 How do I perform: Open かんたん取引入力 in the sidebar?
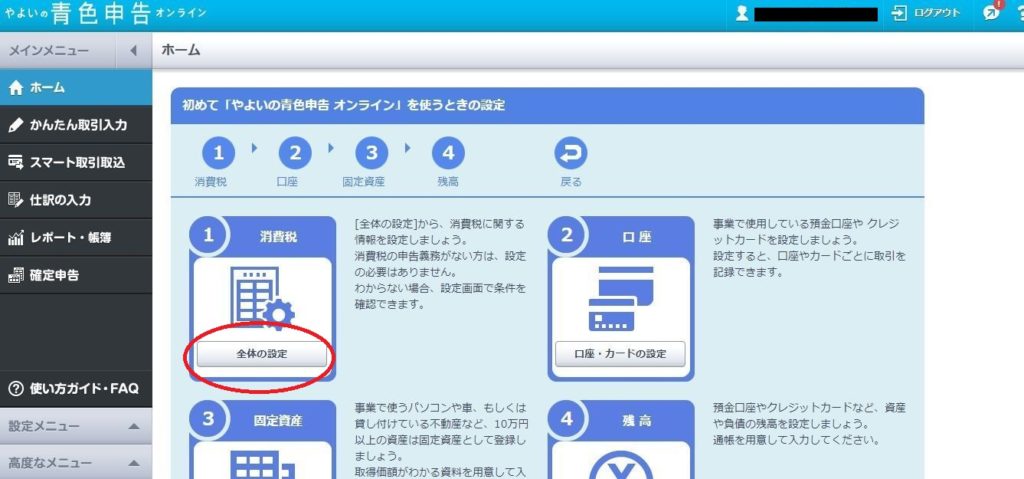point(76,125)
